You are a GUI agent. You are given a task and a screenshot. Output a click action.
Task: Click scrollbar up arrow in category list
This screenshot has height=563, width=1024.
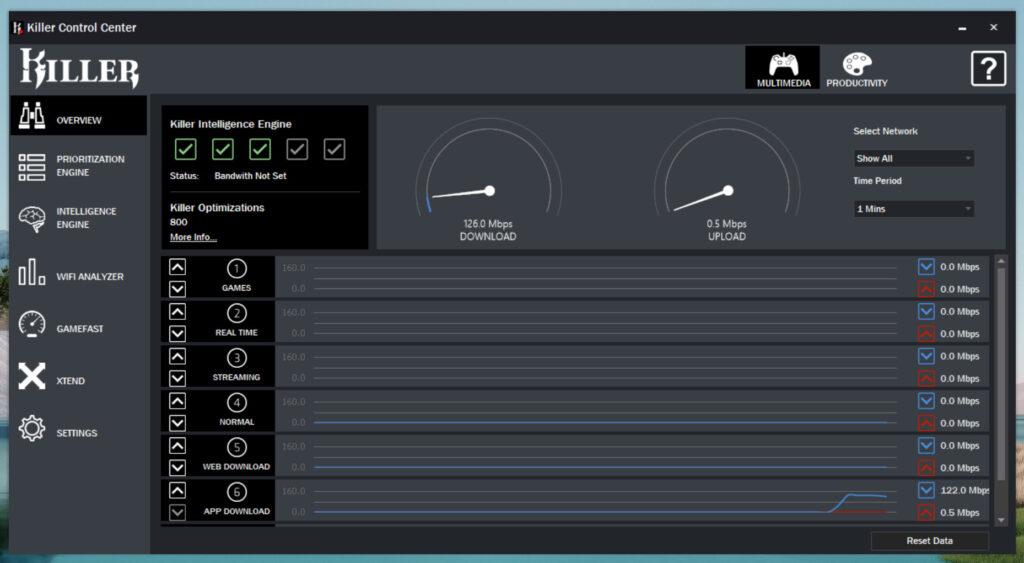point(1001,261)
